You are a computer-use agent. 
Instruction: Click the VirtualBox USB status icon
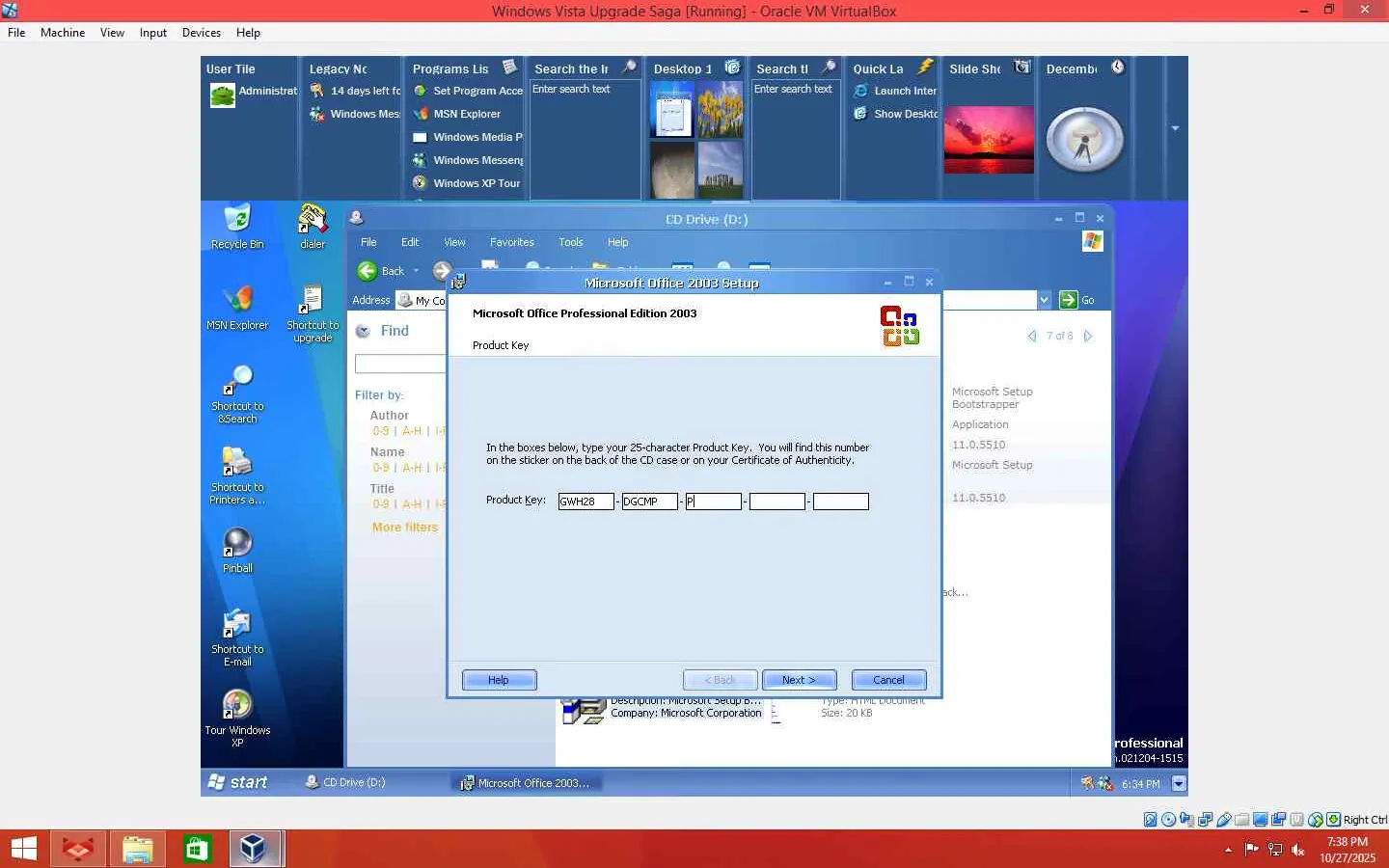click(1224, 820)
